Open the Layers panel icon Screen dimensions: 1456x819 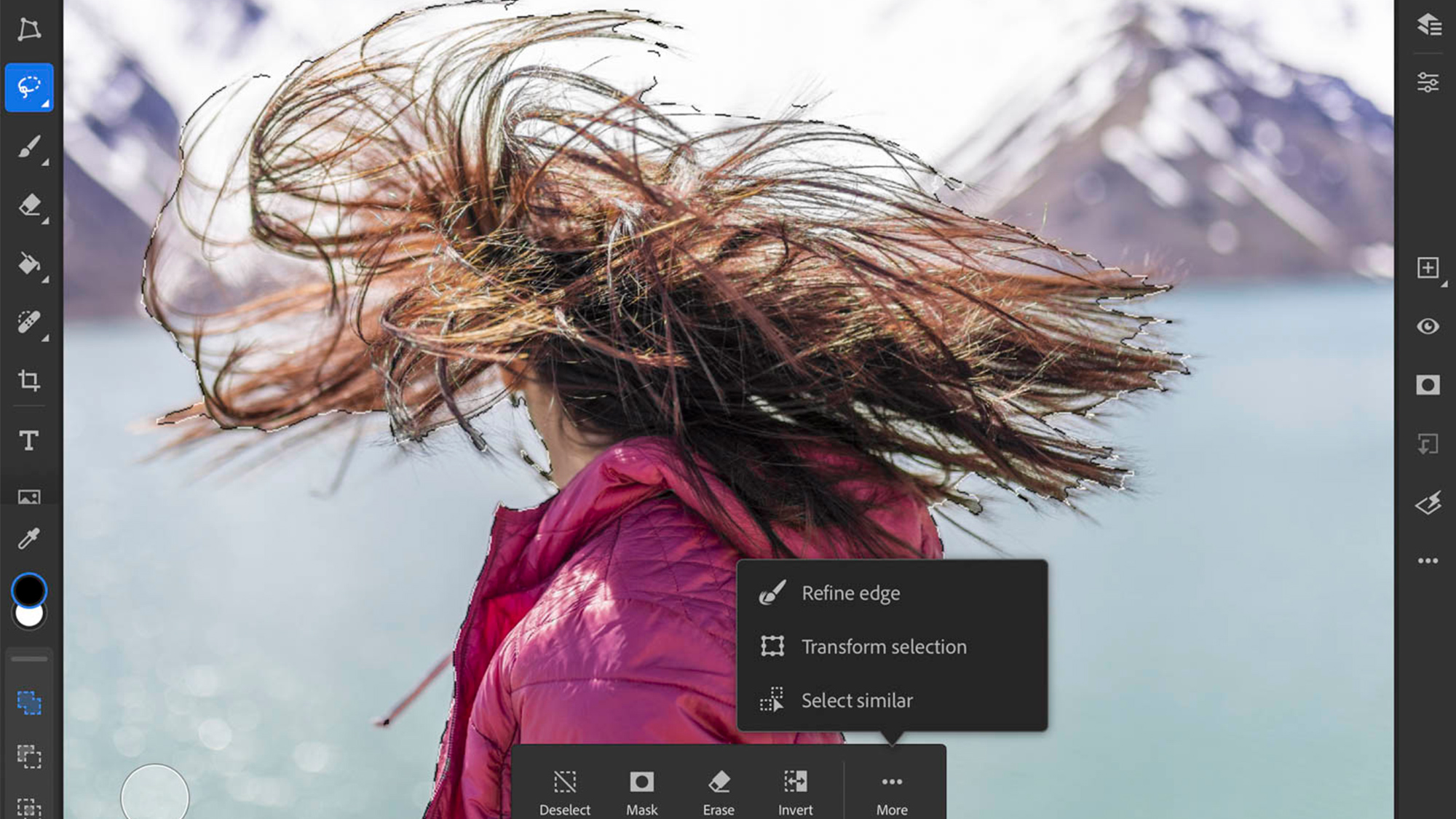pos(1428,26)
